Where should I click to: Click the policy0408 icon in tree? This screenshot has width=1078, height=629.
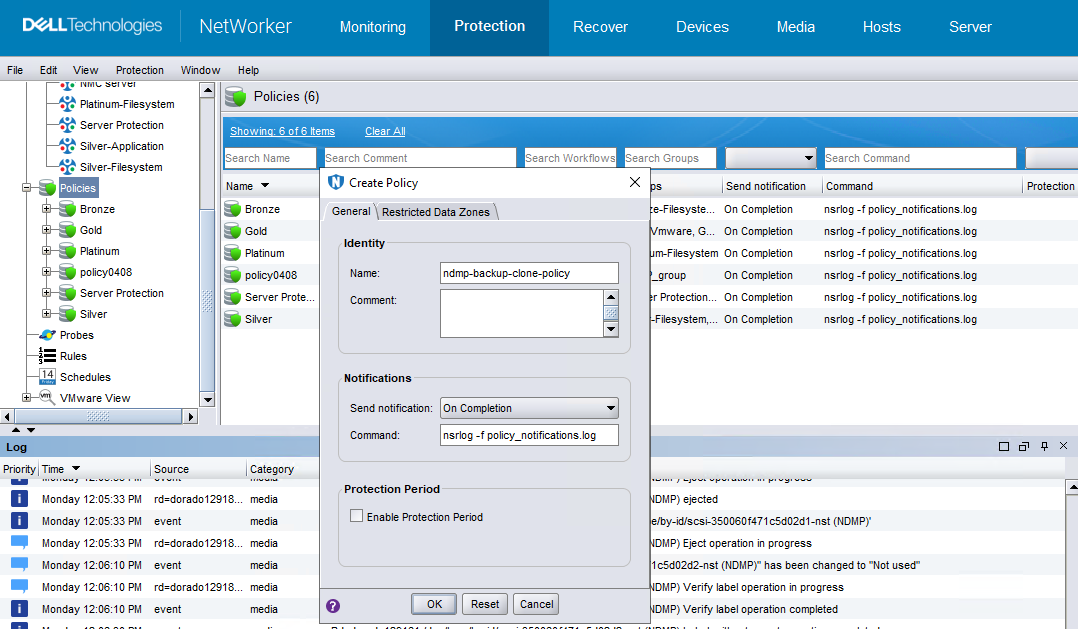67,272
